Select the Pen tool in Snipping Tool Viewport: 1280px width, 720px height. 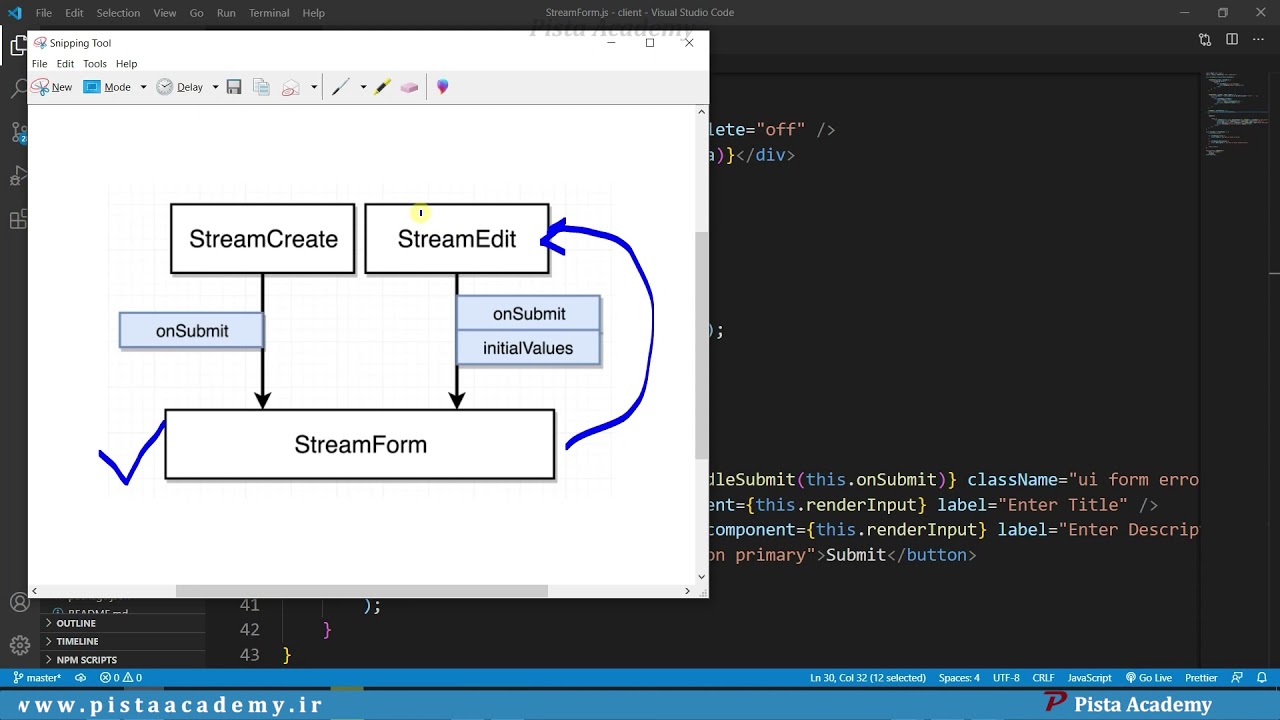[x=341, y=87]
